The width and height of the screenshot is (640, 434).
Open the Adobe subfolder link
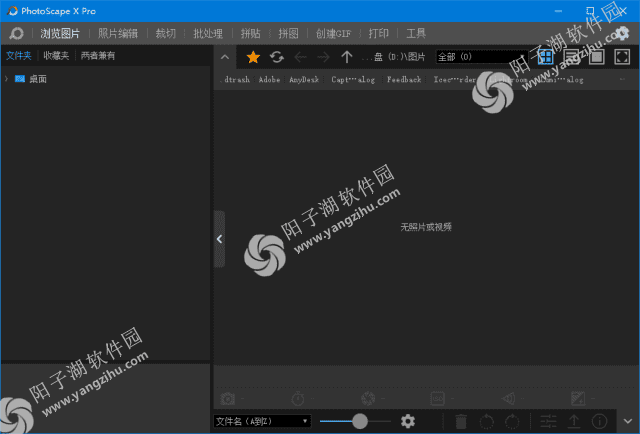coord(269,80)
